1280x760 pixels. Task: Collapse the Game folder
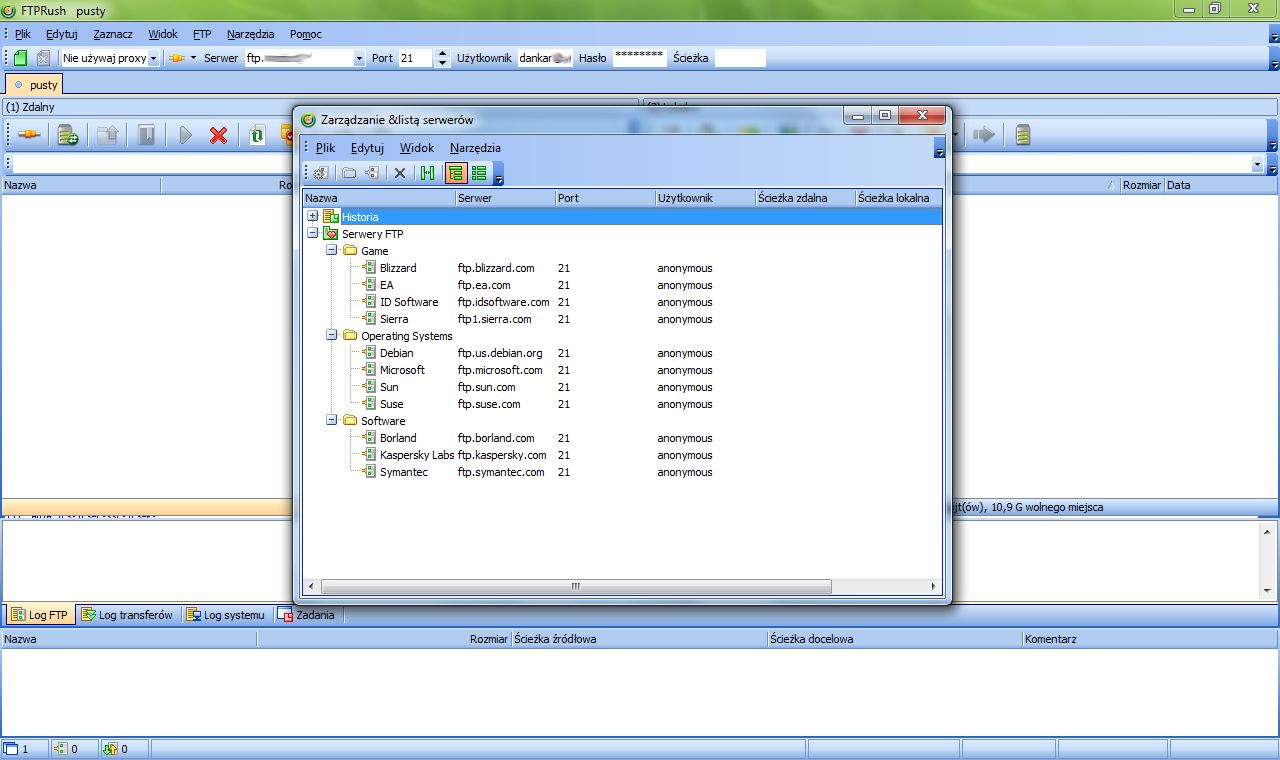(332, 251)
